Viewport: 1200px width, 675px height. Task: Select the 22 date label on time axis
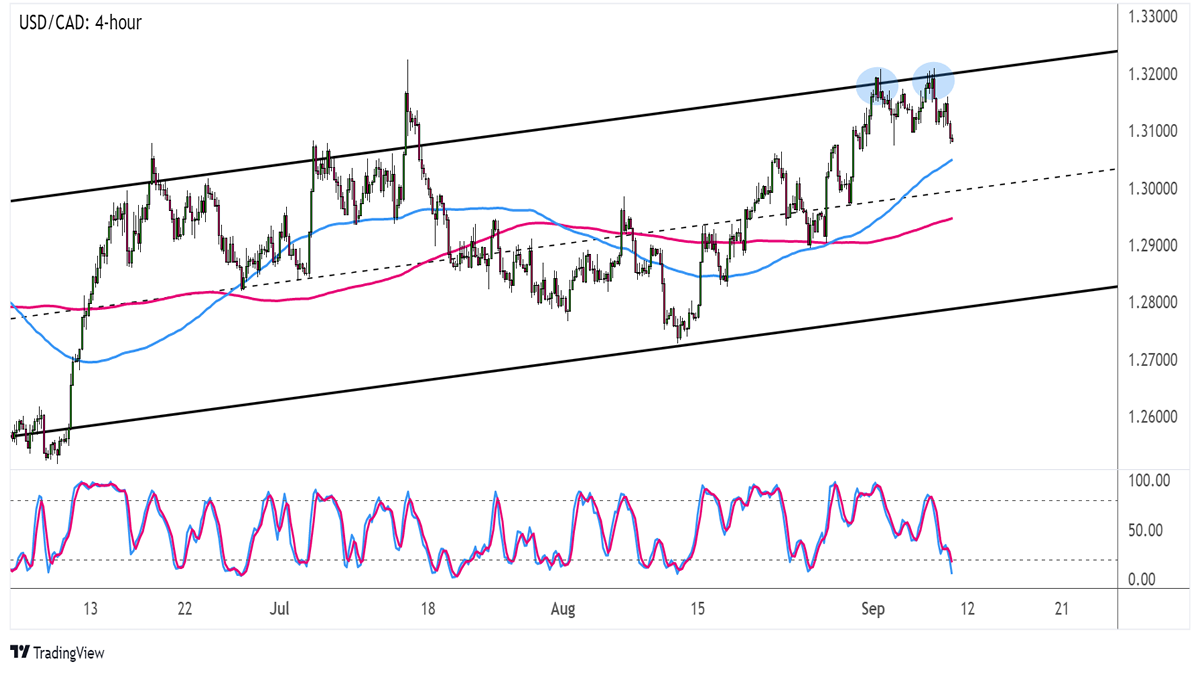click(185, 608)
